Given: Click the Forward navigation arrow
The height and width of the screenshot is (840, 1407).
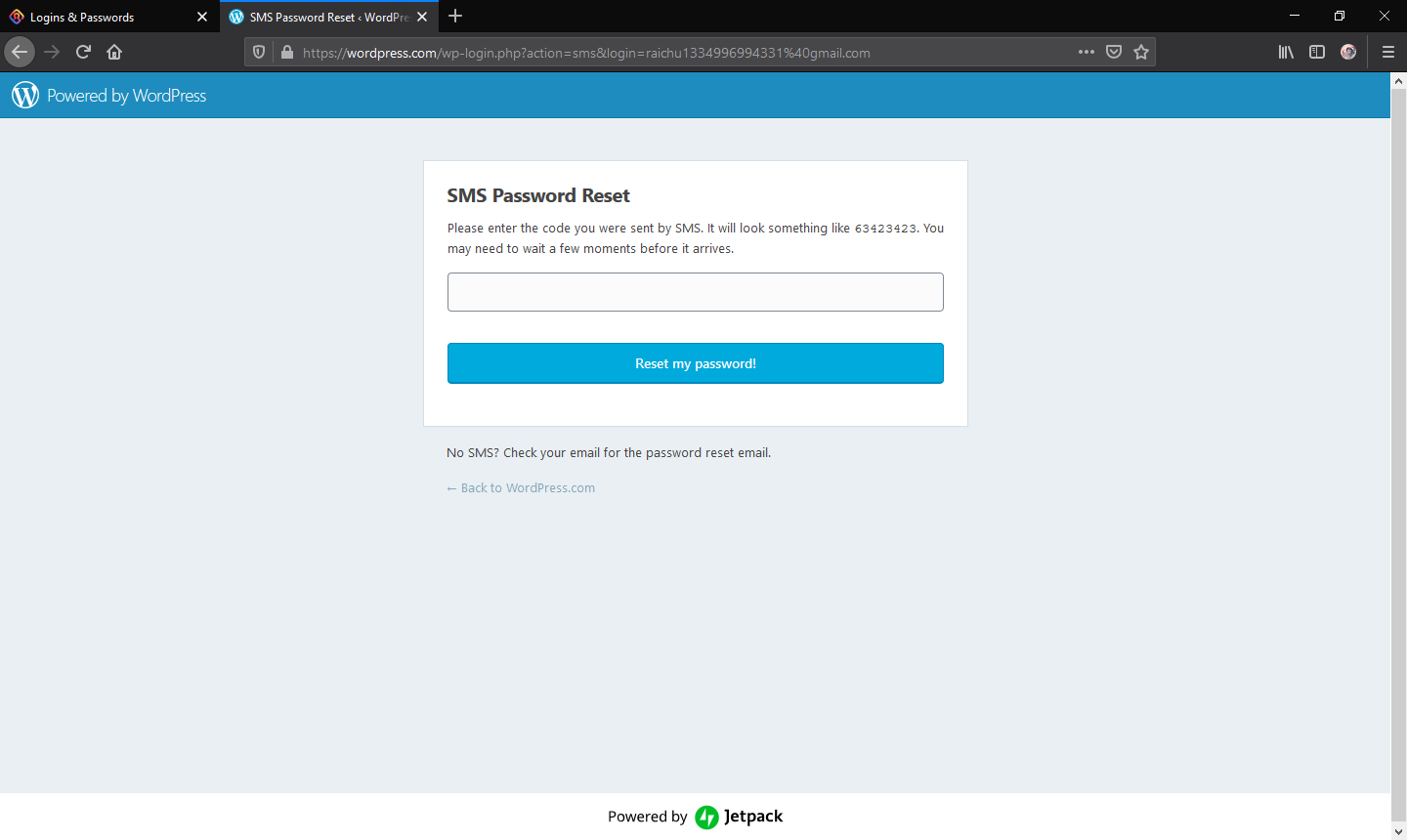Looking at the screenshot, I should coord(52,52).
